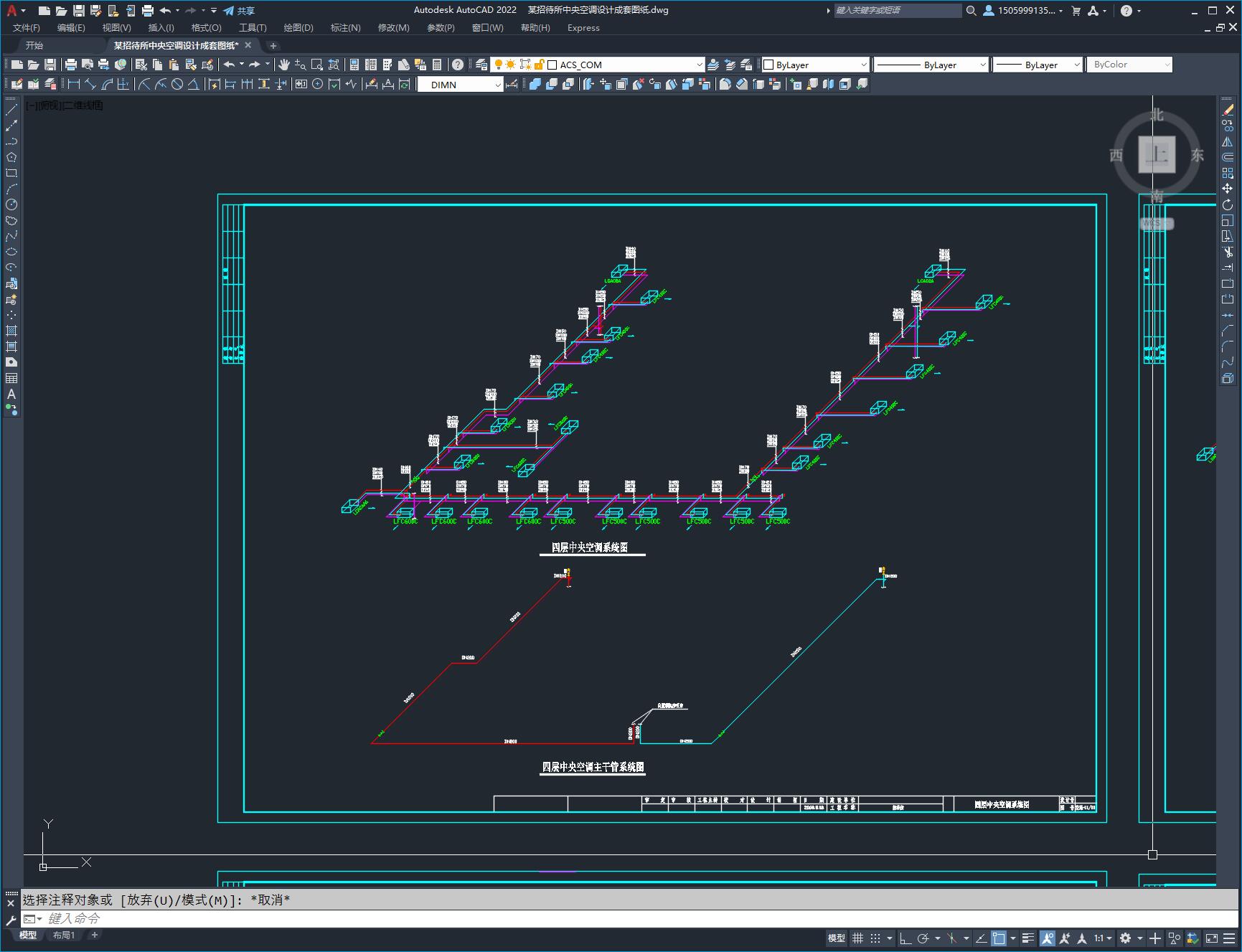Viewport: 1242px width, 952px height.
Task: Click the Linear dimension tool icon
Action: click(73, 84)
